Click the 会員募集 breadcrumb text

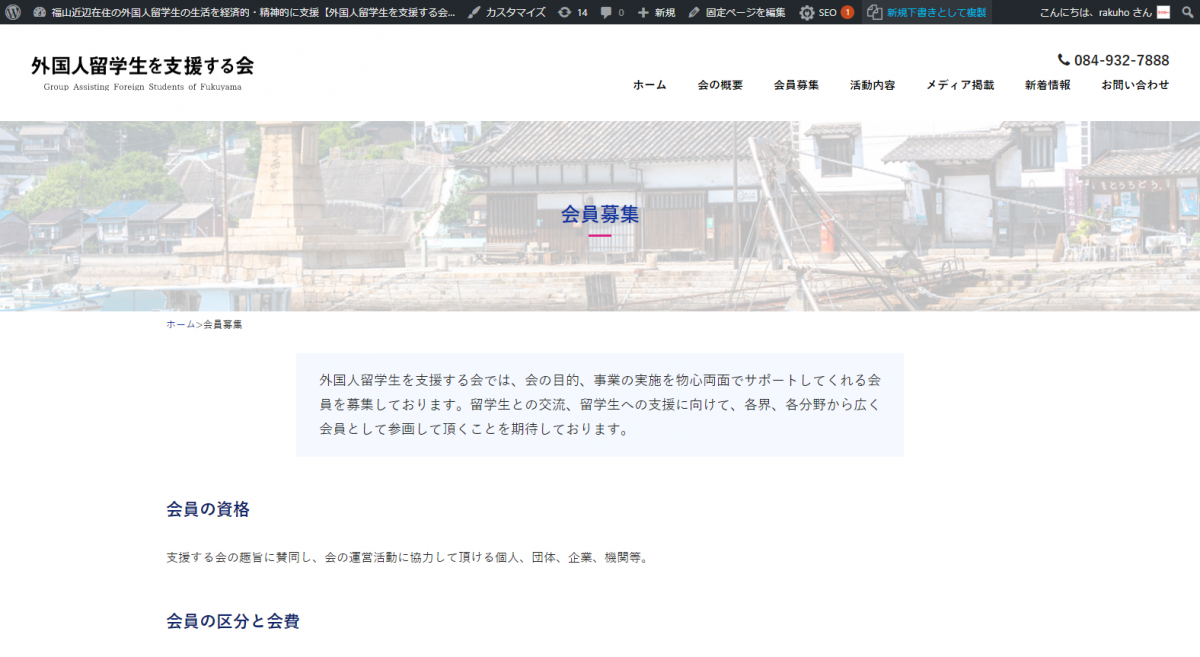pyautogui.click(x=222, y=325)
